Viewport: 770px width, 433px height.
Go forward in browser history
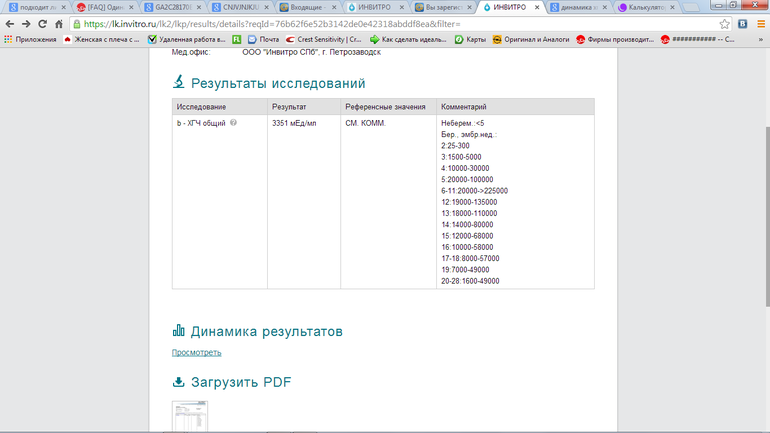point(26,24)
